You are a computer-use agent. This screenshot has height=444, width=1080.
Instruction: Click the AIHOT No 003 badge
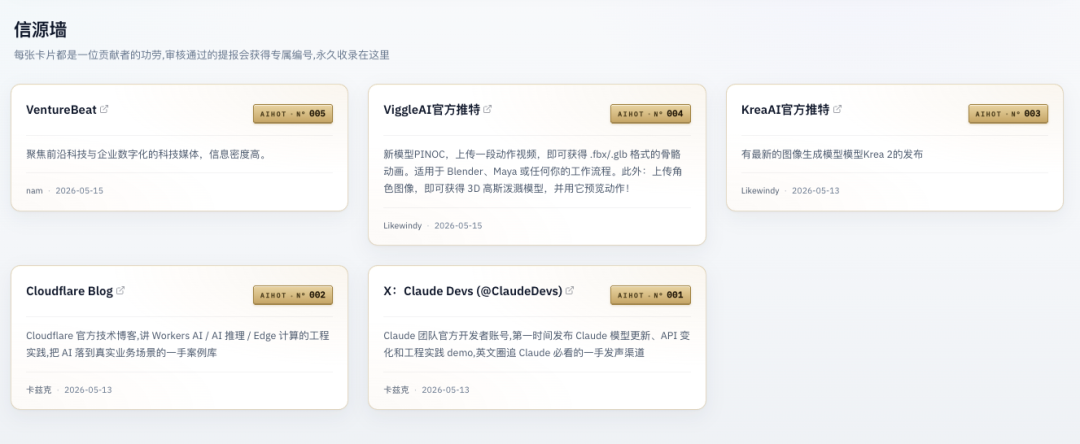(1008, 114)
